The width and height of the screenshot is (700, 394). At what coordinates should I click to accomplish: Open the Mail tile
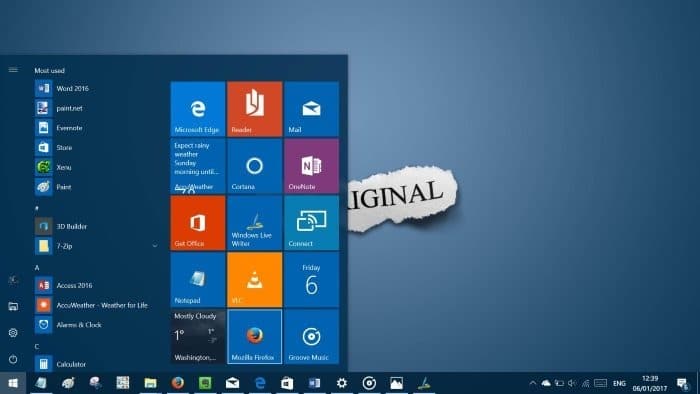(x=311, y=109)
